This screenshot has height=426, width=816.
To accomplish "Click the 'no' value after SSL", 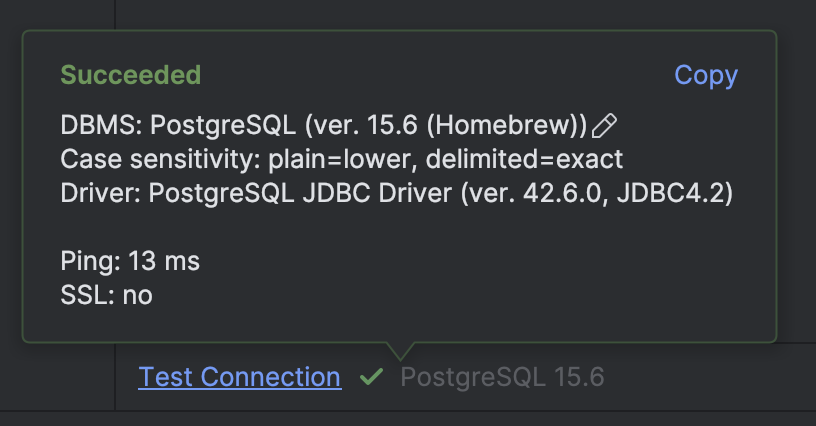I will click(x=137, y=296).
